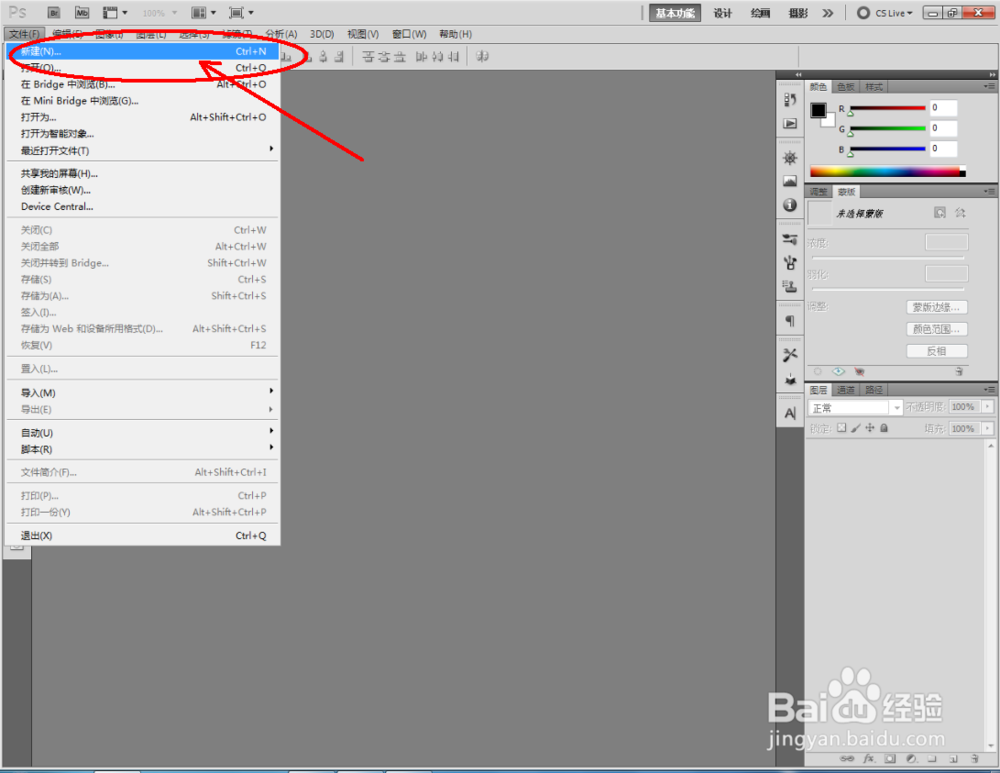This screenshot has height=773, width=1000.
Task: Expand the more workspaces chevron
Action: click(x=828, y=13)
